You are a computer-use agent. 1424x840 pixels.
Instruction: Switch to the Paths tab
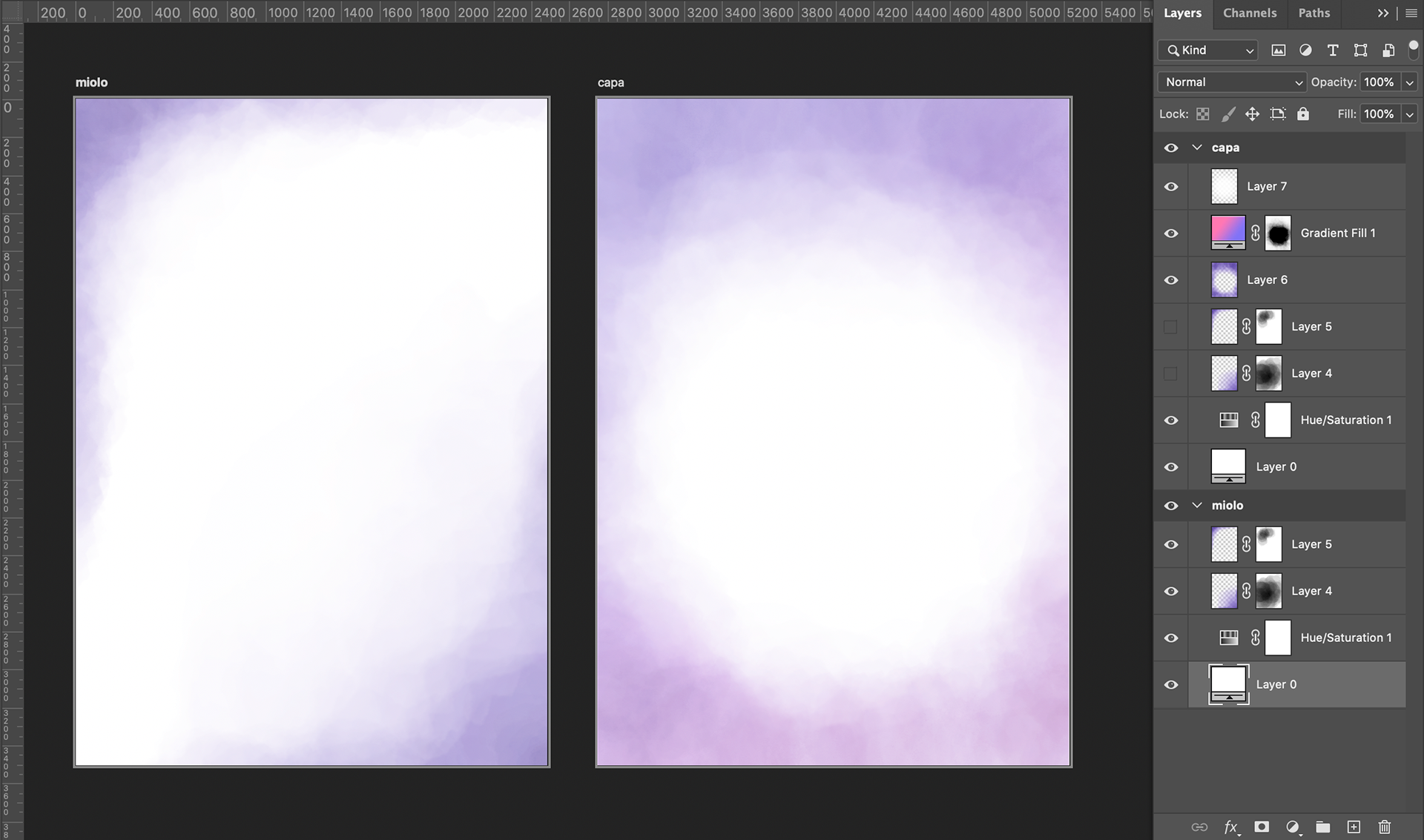point(1313,13)
